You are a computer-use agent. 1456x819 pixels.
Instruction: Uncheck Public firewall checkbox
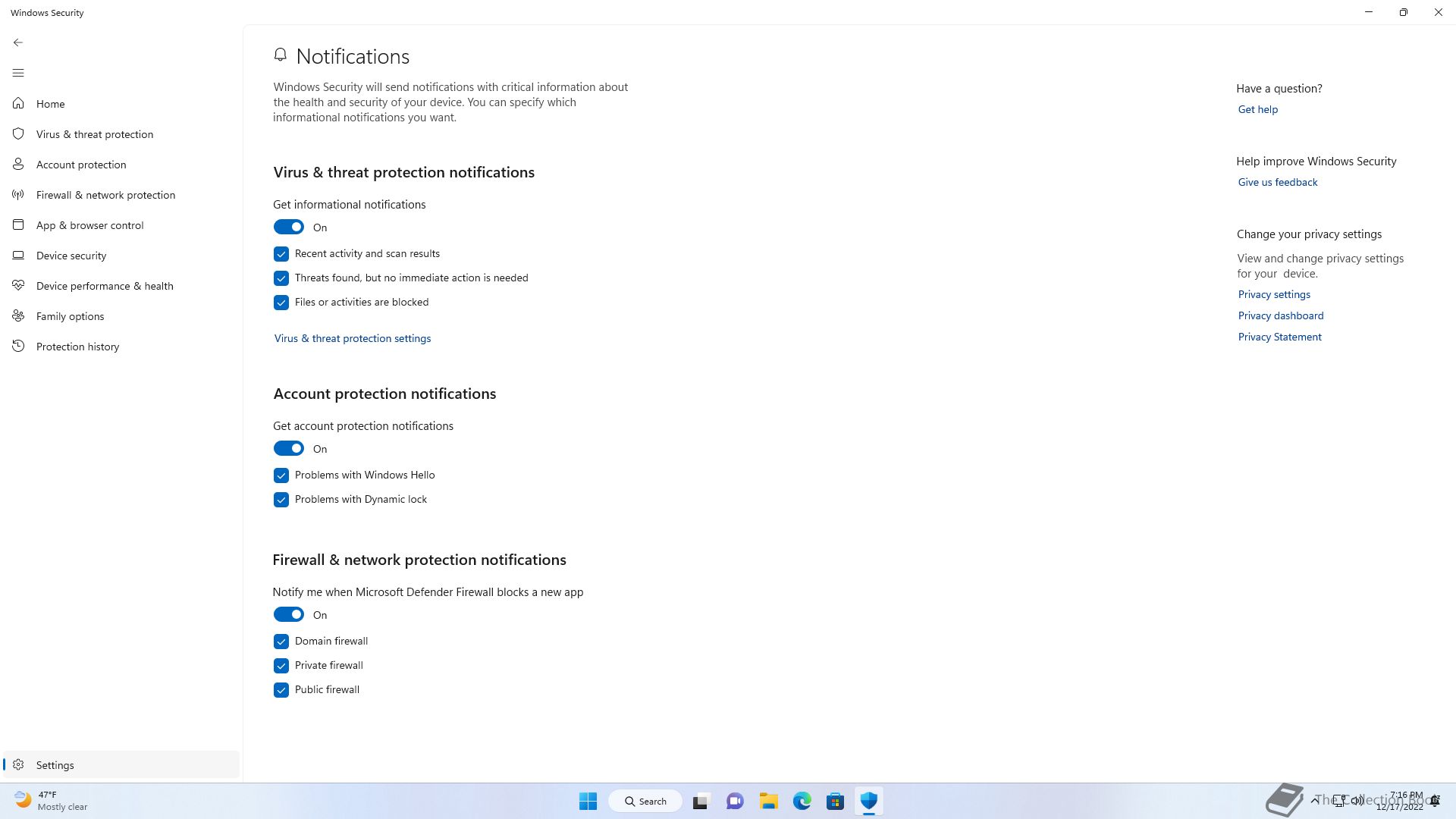[281, 689]
